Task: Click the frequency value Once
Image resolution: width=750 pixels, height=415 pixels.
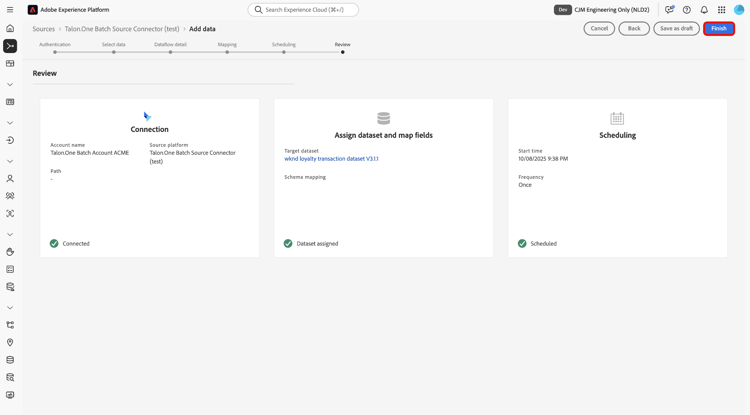Action: pyautogui.click(x=525, y=185)
